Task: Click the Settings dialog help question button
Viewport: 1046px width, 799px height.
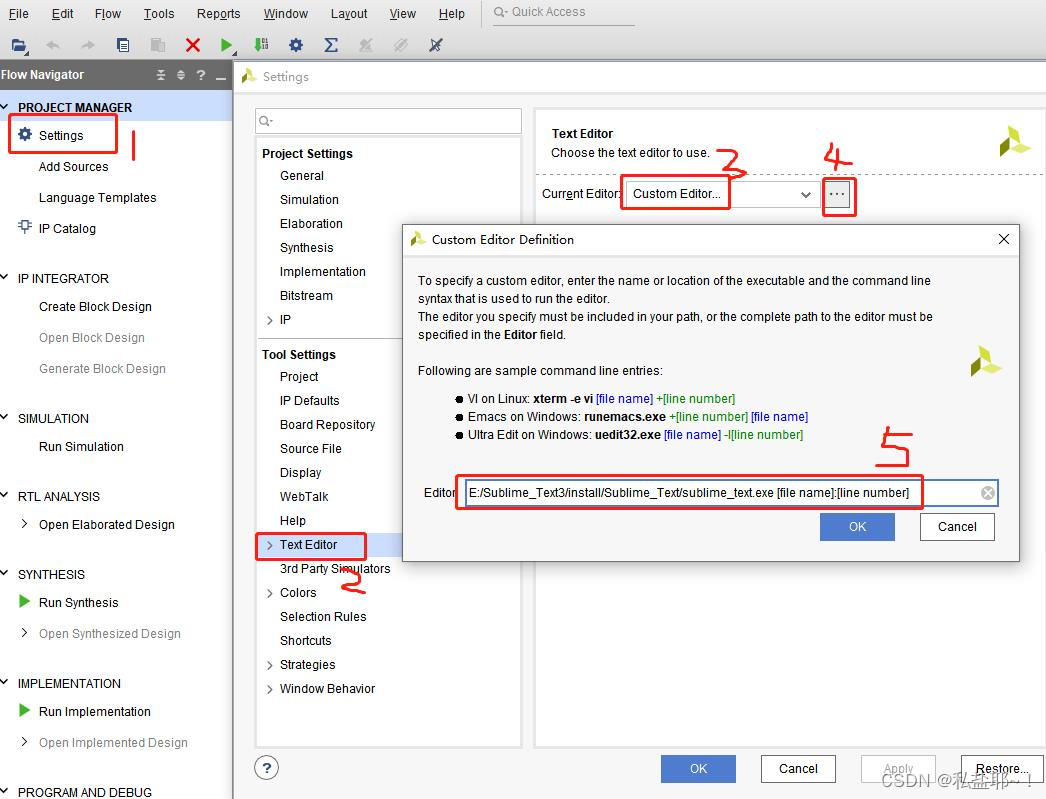Action: (266, 768)
